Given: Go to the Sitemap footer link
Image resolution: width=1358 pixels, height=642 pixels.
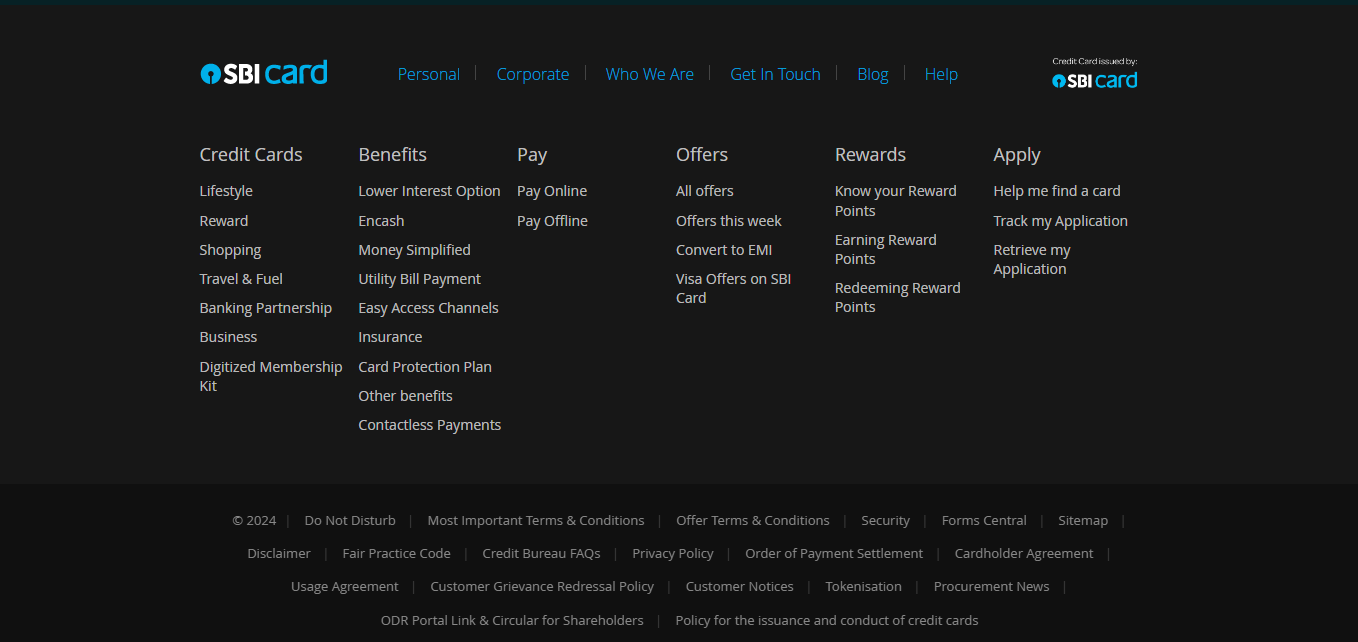Looking at the screenshot, I should pyautogui.click(x=1083, y=520).
